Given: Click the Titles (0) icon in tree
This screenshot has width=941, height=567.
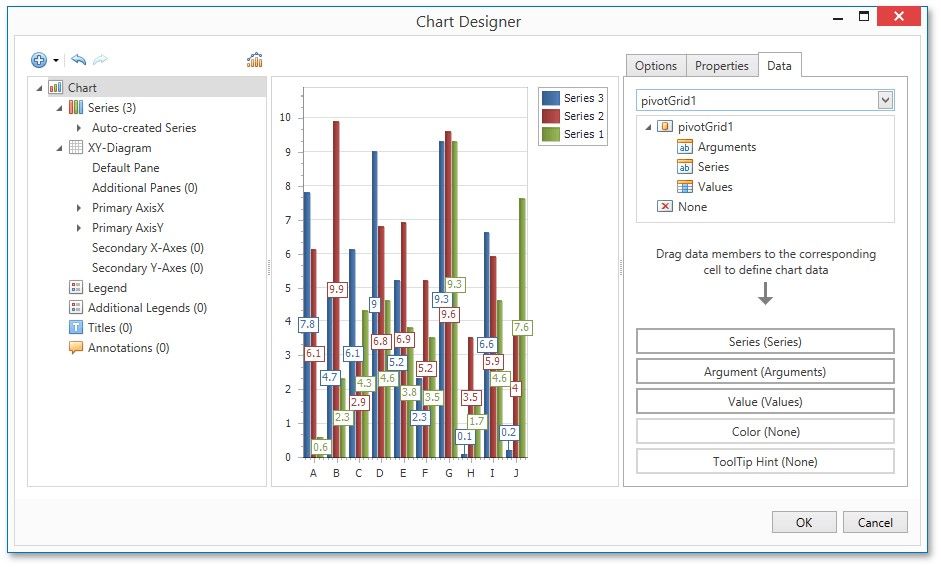Looking at the screenshot, I should [x=76, y=328].
